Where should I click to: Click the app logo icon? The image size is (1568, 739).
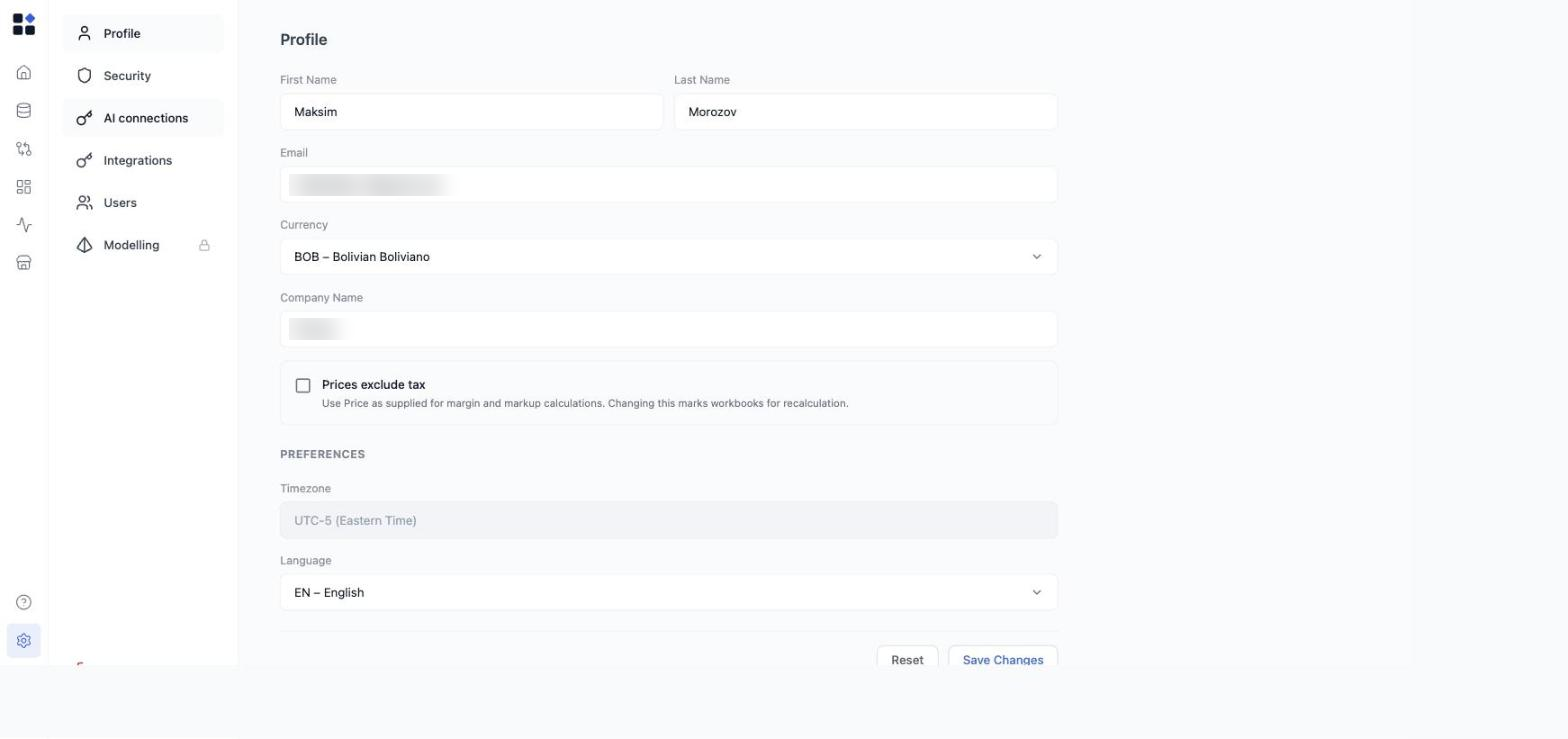pyautogui.click(x=24, y=24)
